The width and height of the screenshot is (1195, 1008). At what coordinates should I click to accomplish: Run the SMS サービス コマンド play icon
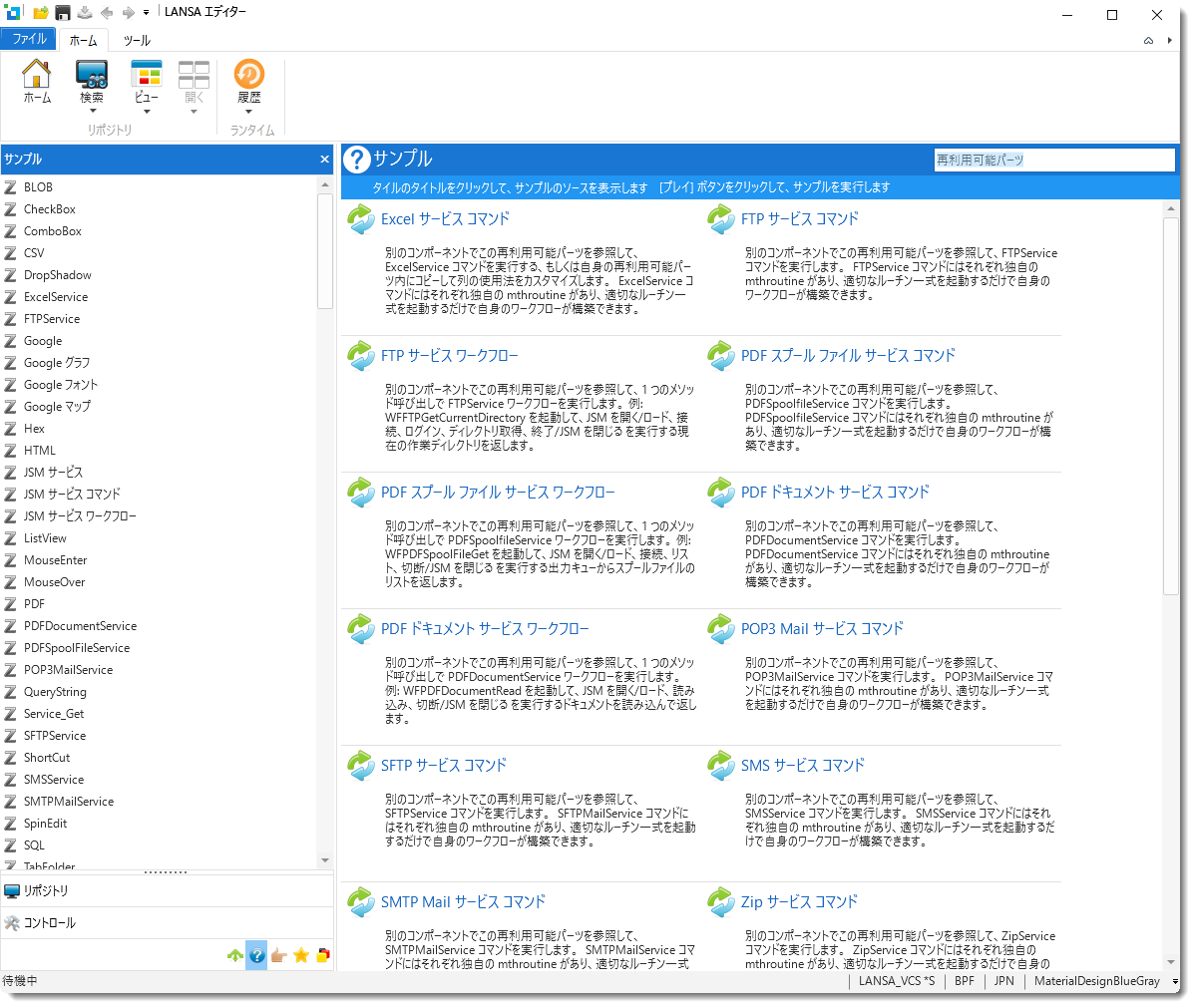720,765
